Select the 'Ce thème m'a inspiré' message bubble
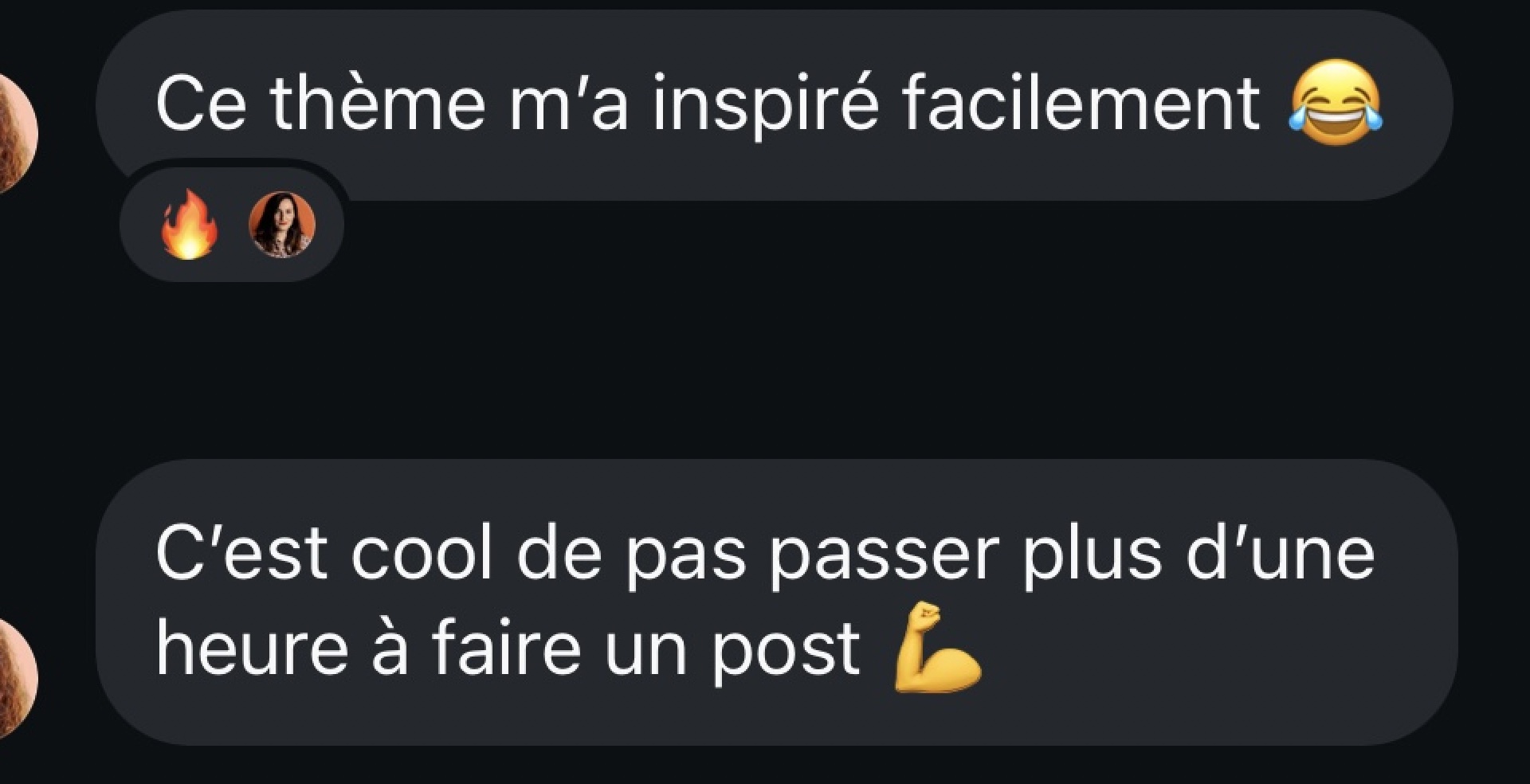The height and width of the screenshot is (784, 1530). point(774,104)
